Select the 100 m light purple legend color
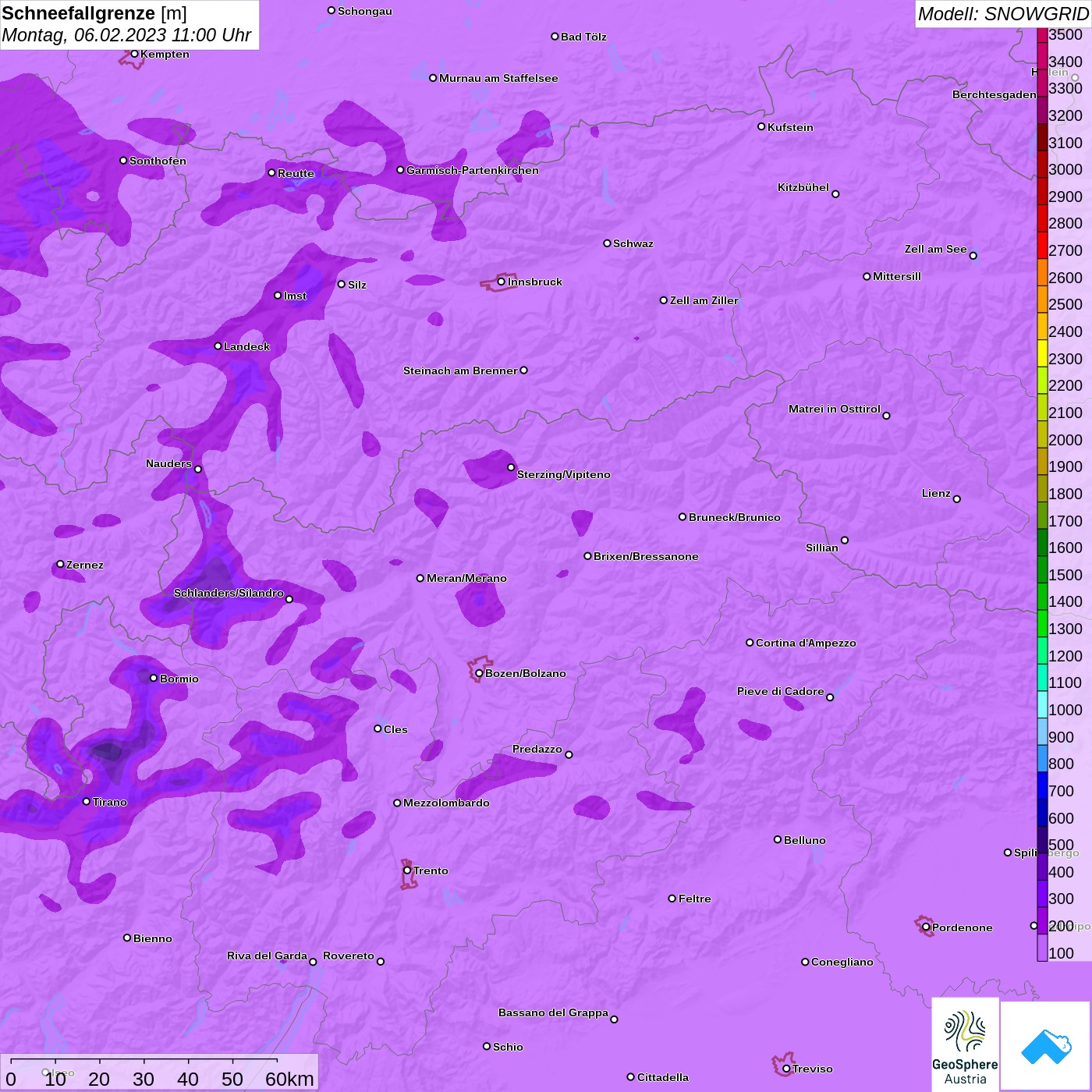Screen dimensions: 1092x1092 1042,948
